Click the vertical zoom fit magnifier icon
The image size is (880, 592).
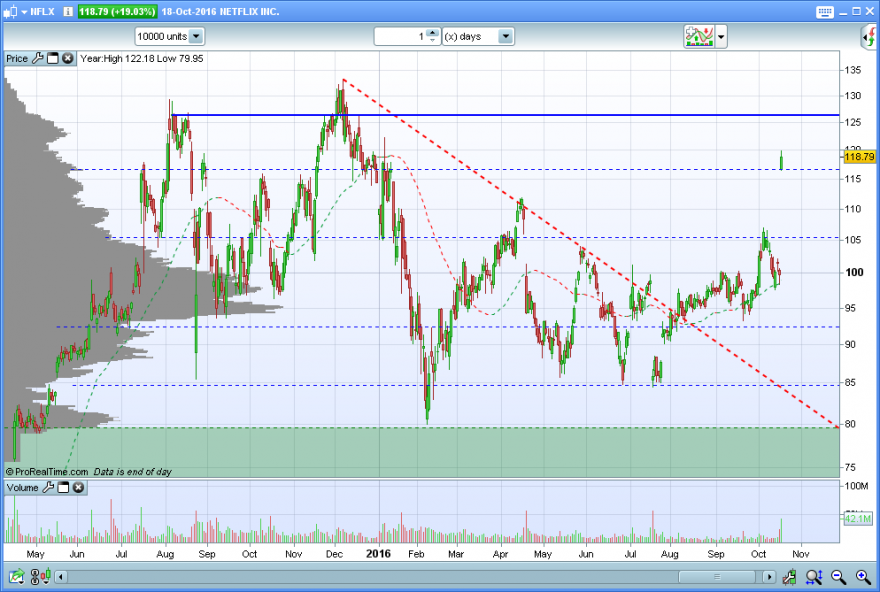(x=814, y=576)
